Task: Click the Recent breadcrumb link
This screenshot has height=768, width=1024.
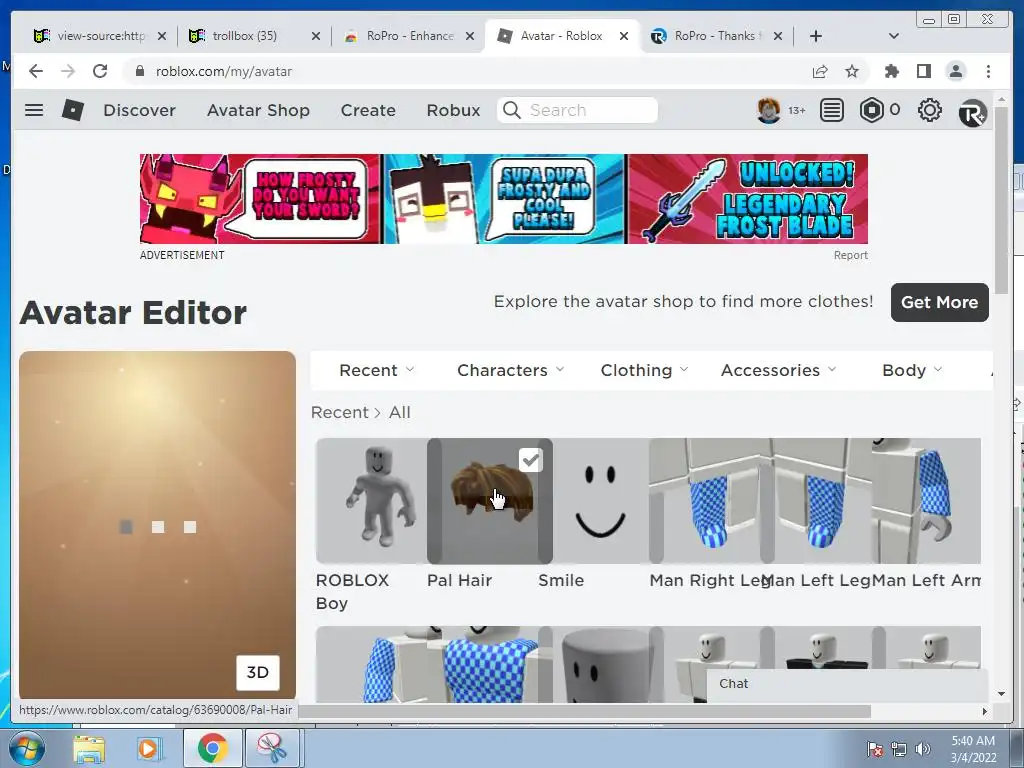Action: (x=340, y=413)
